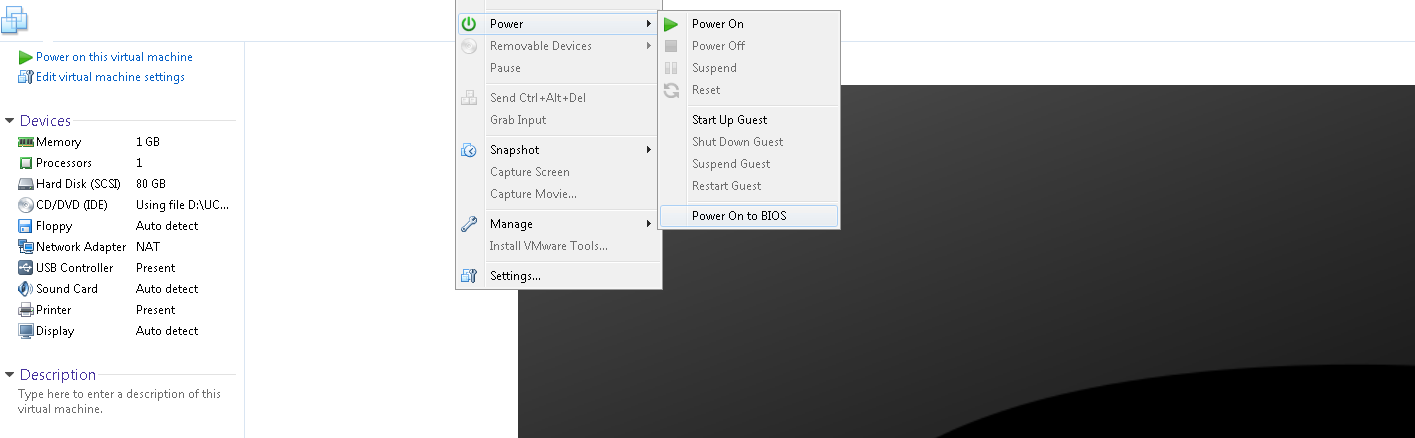Click the Printer icon in Devices
This screenshot has height=438, width=1415.
pyautogui.click(x=26, y=310)
